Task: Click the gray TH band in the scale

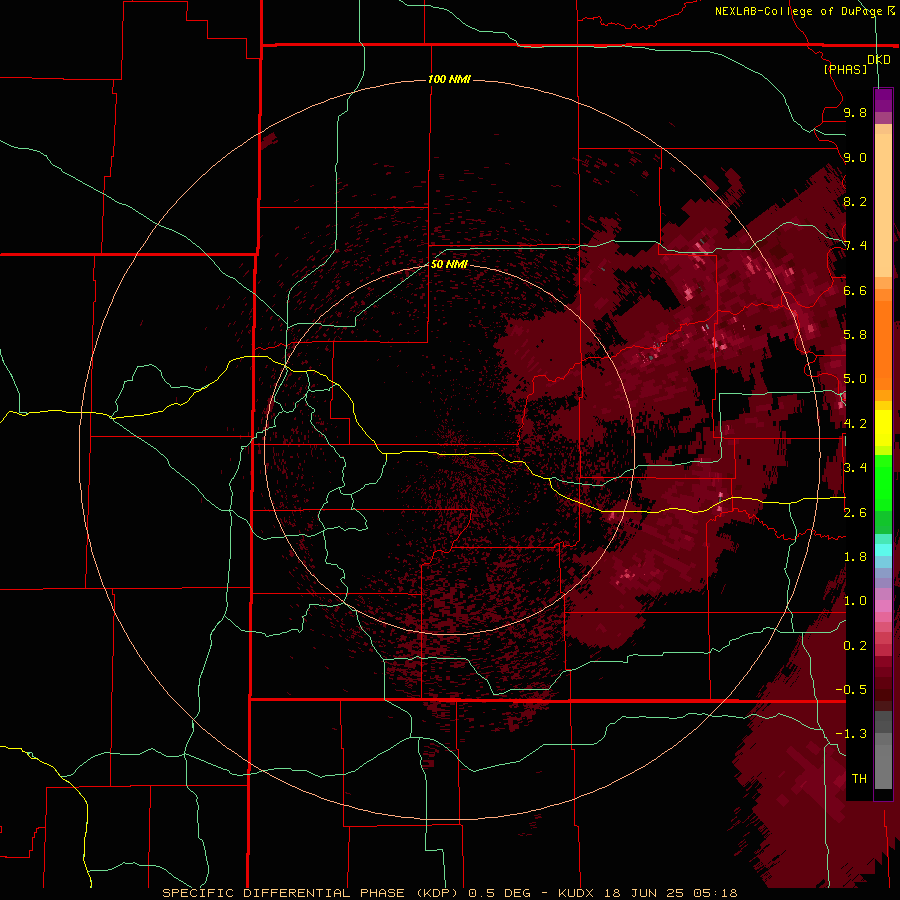Action: [x=883, y=766]
